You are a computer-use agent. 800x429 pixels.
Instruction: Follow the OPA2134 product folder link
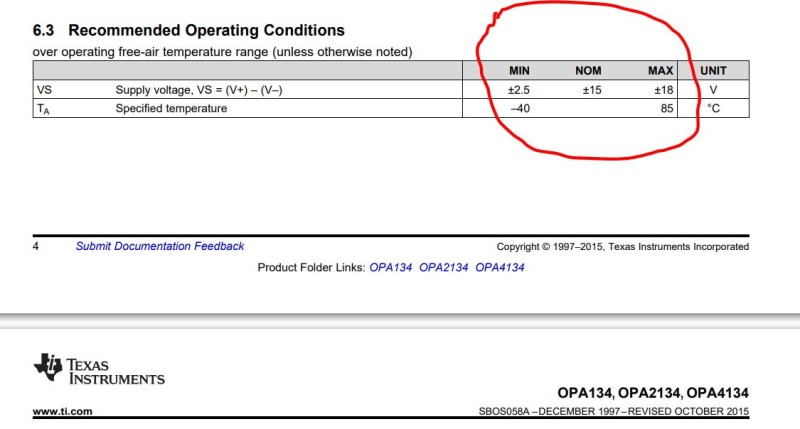(x=443, y=267)
